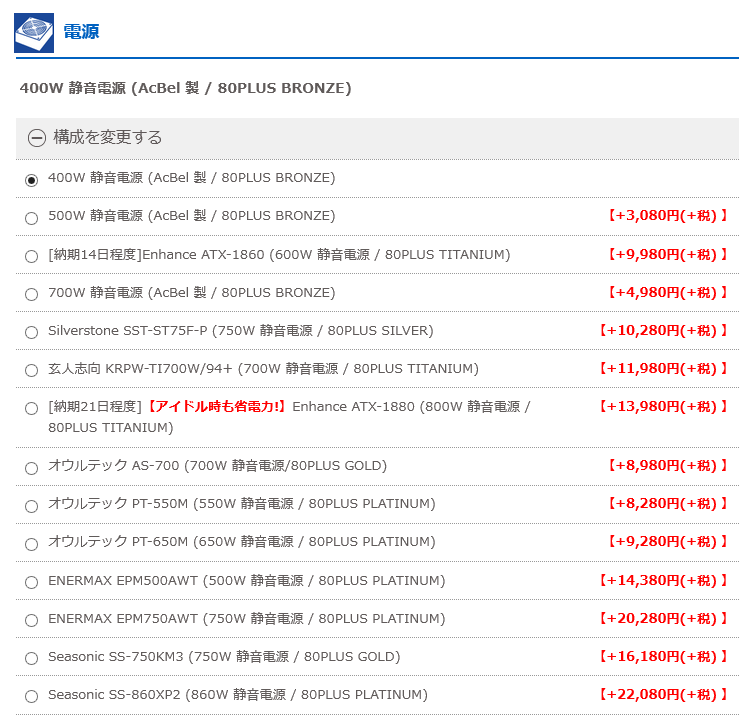Collapse the 構成を変更する section
The image size is (754, 722).
(x=37, y=138)
